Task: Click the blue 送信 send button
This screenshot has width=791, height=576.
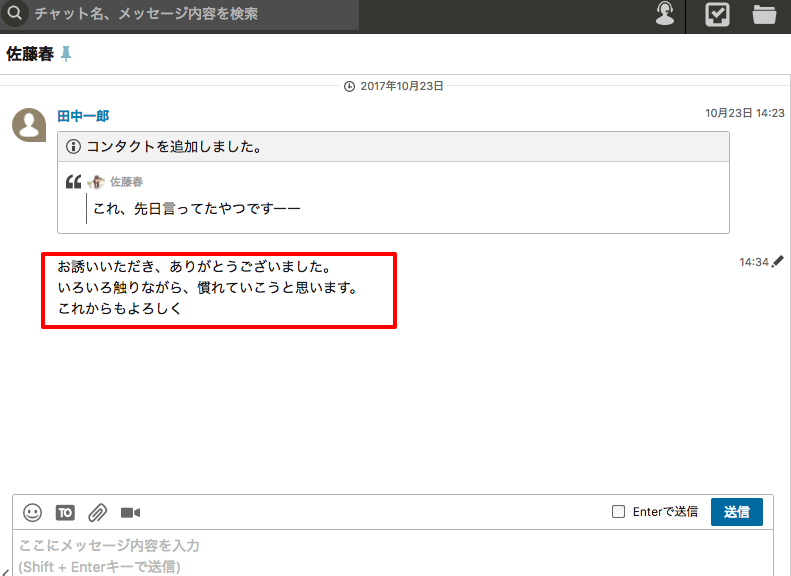Action: [737, 512]
